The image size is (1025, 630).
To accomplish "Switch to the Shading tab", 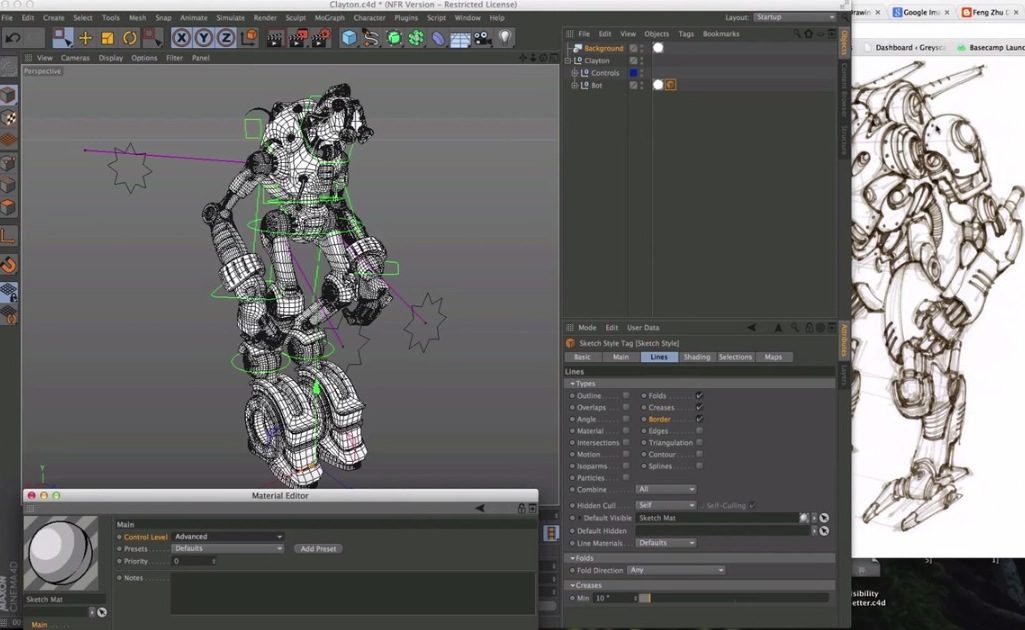I will [x=697, y=357].
